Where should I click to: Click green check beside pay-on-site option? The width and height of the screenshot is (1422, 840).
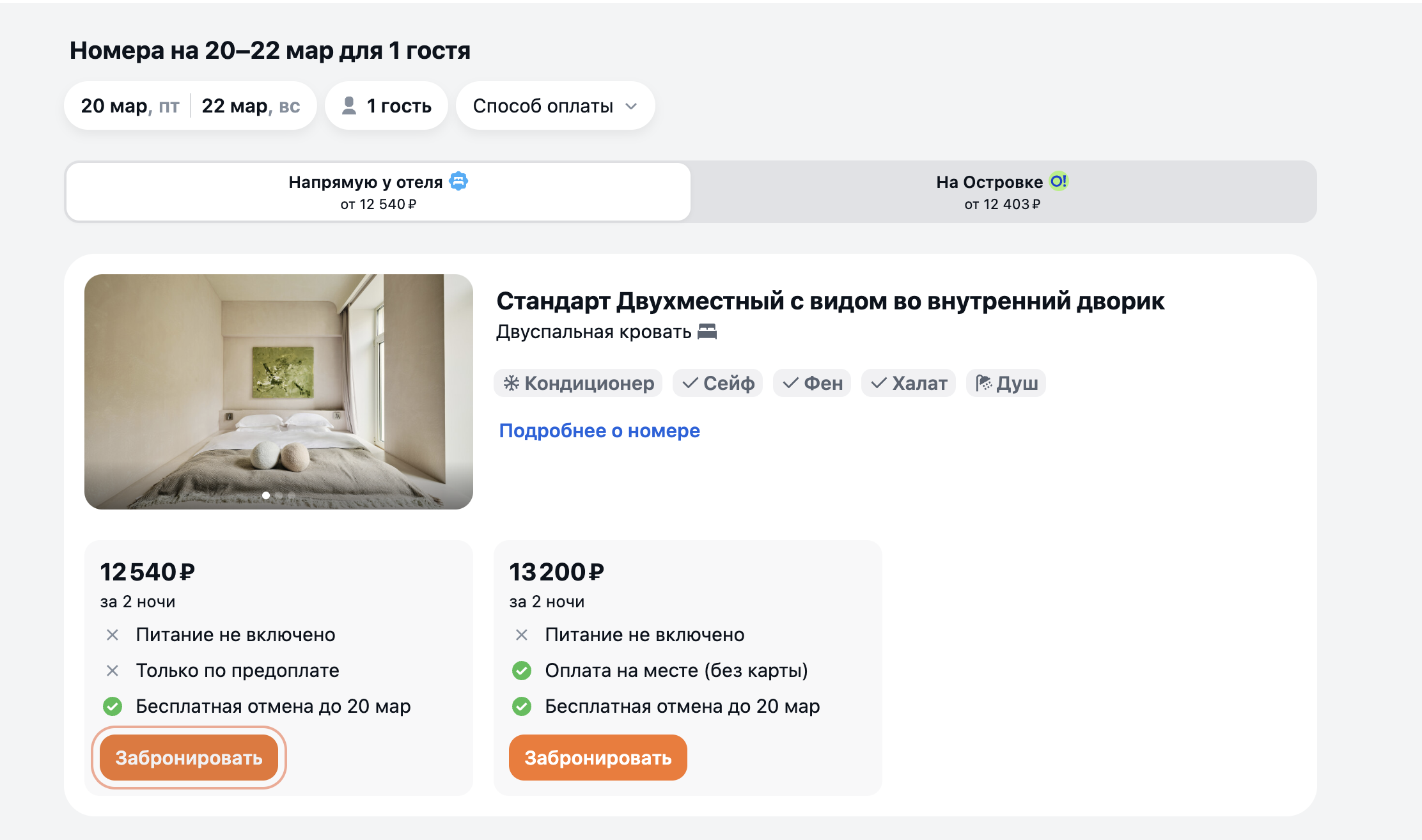click(x=522, y=671)
